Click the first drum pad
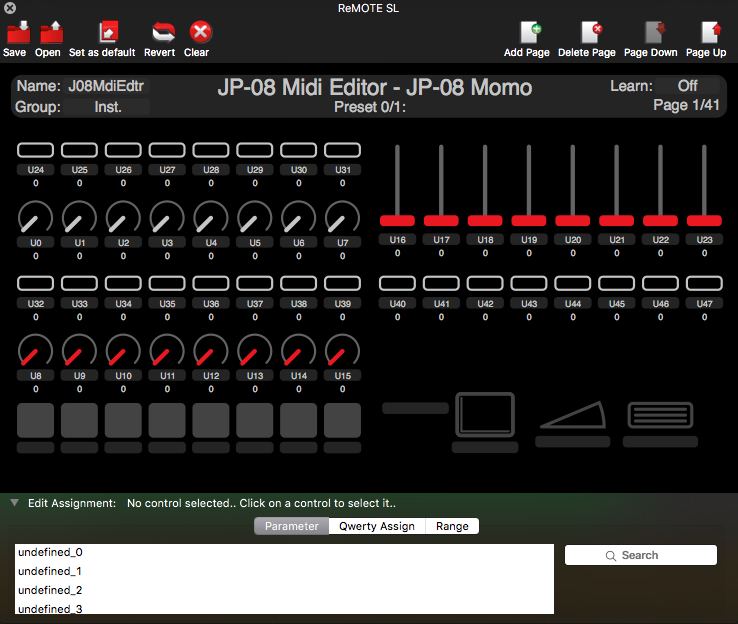Viewport: 738px width, 624px height. (x=35, y=420)
